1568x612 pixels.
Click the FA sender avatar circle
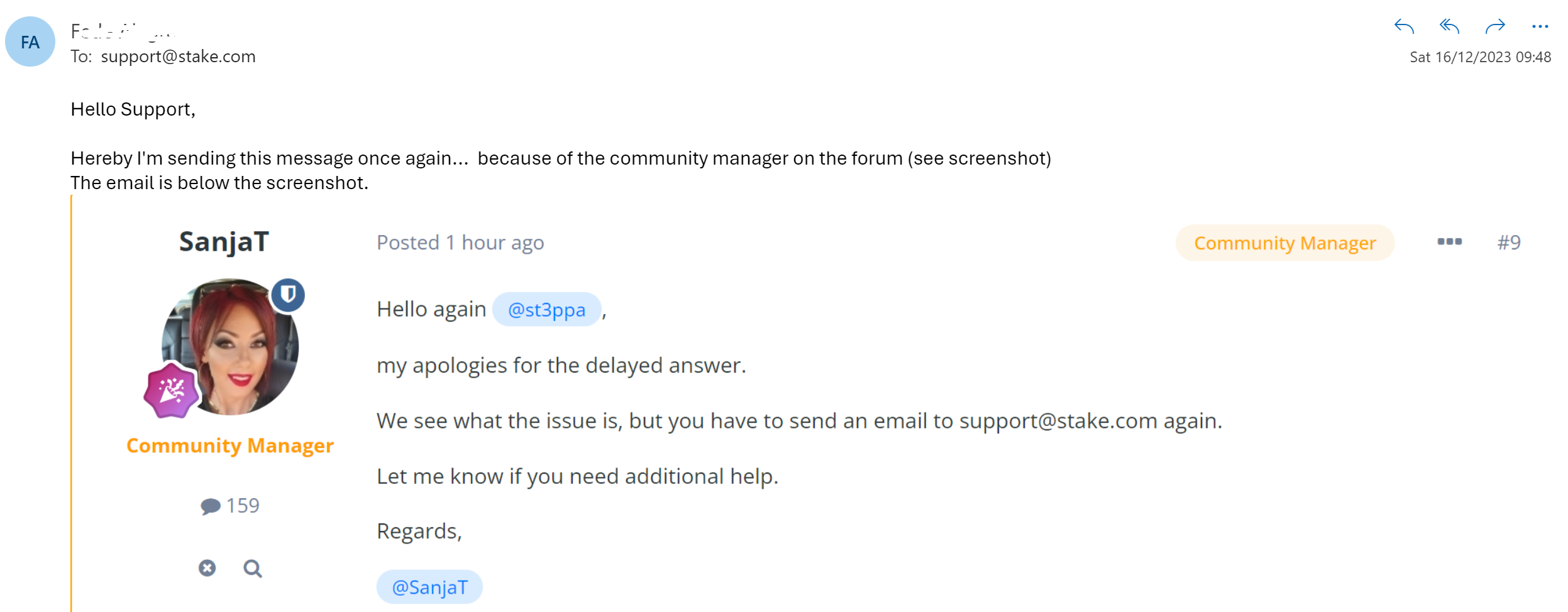click(30, 41)
